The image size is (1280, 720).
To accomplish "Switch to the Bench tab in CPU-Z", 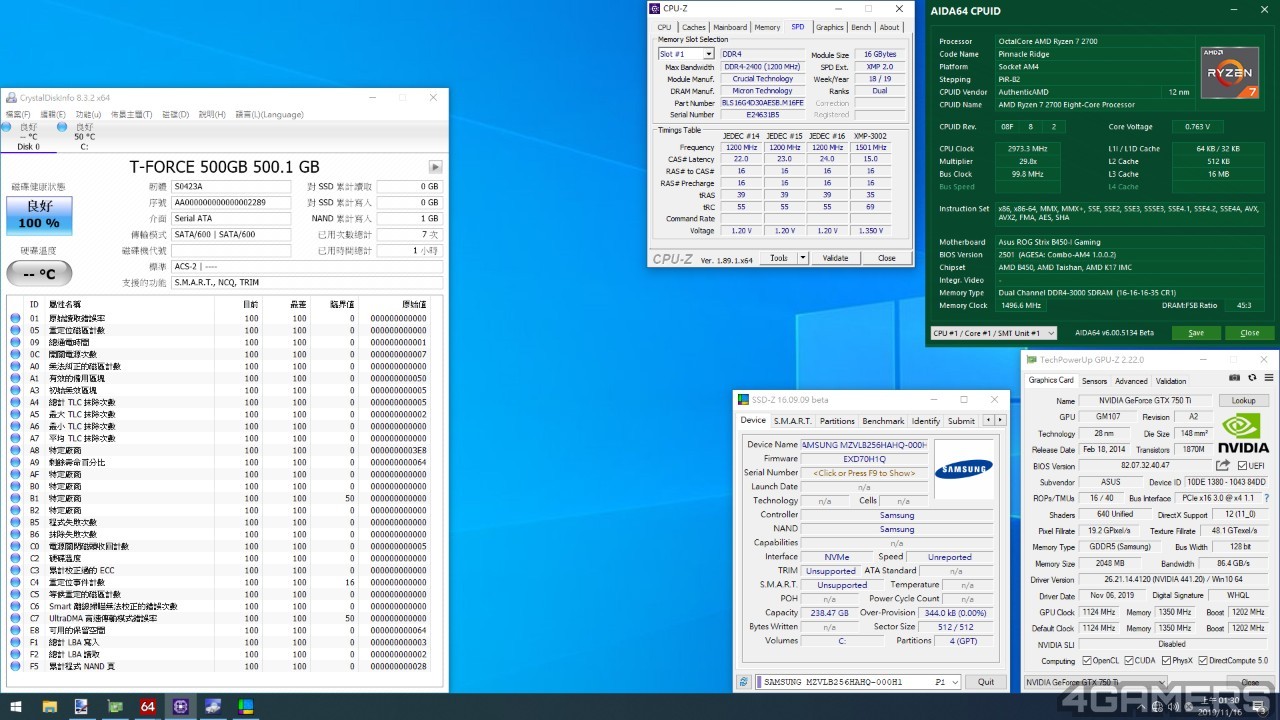I will [861, 27].
